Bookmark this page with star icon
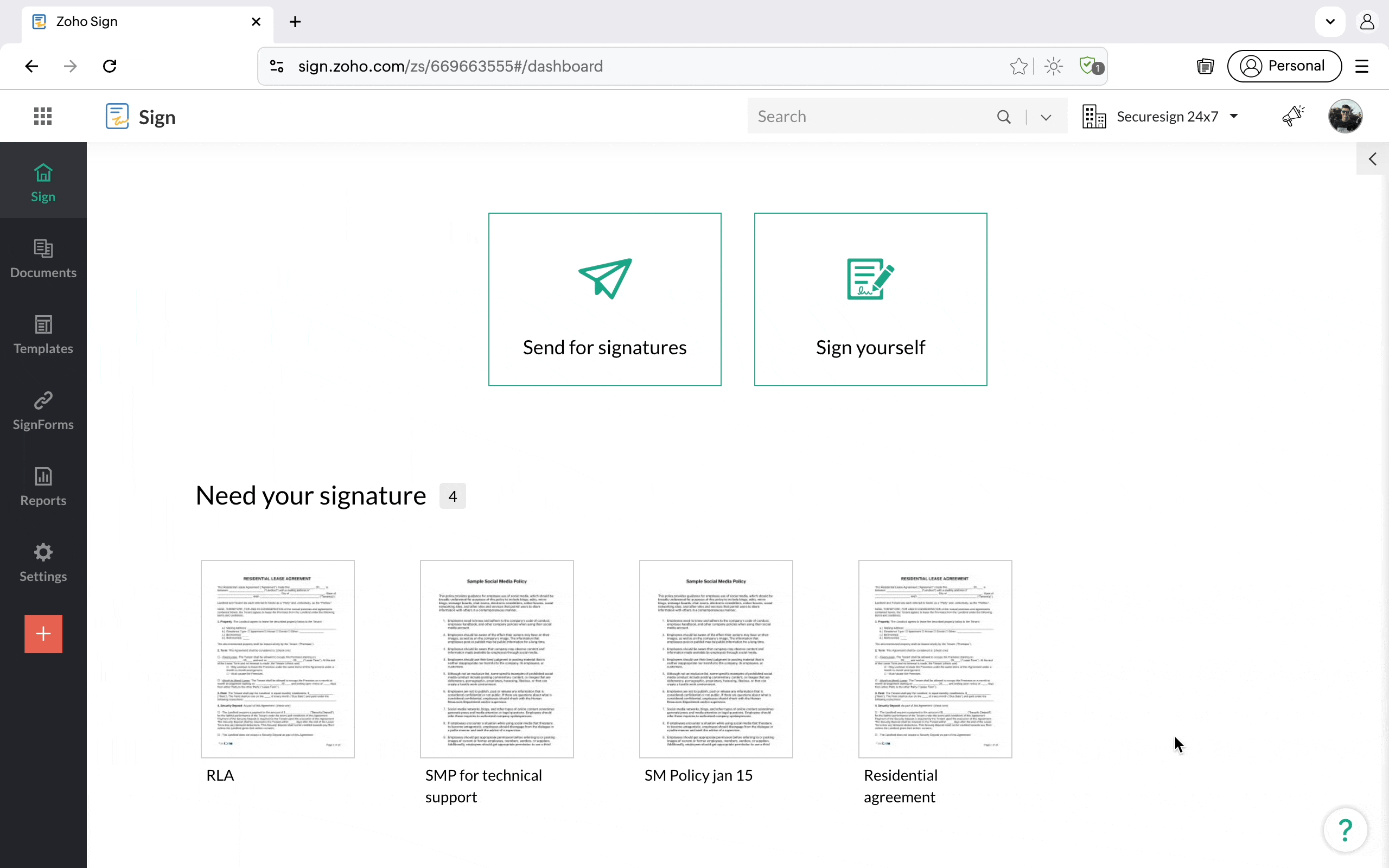The image size is (1389, 868). [1018, 66]
